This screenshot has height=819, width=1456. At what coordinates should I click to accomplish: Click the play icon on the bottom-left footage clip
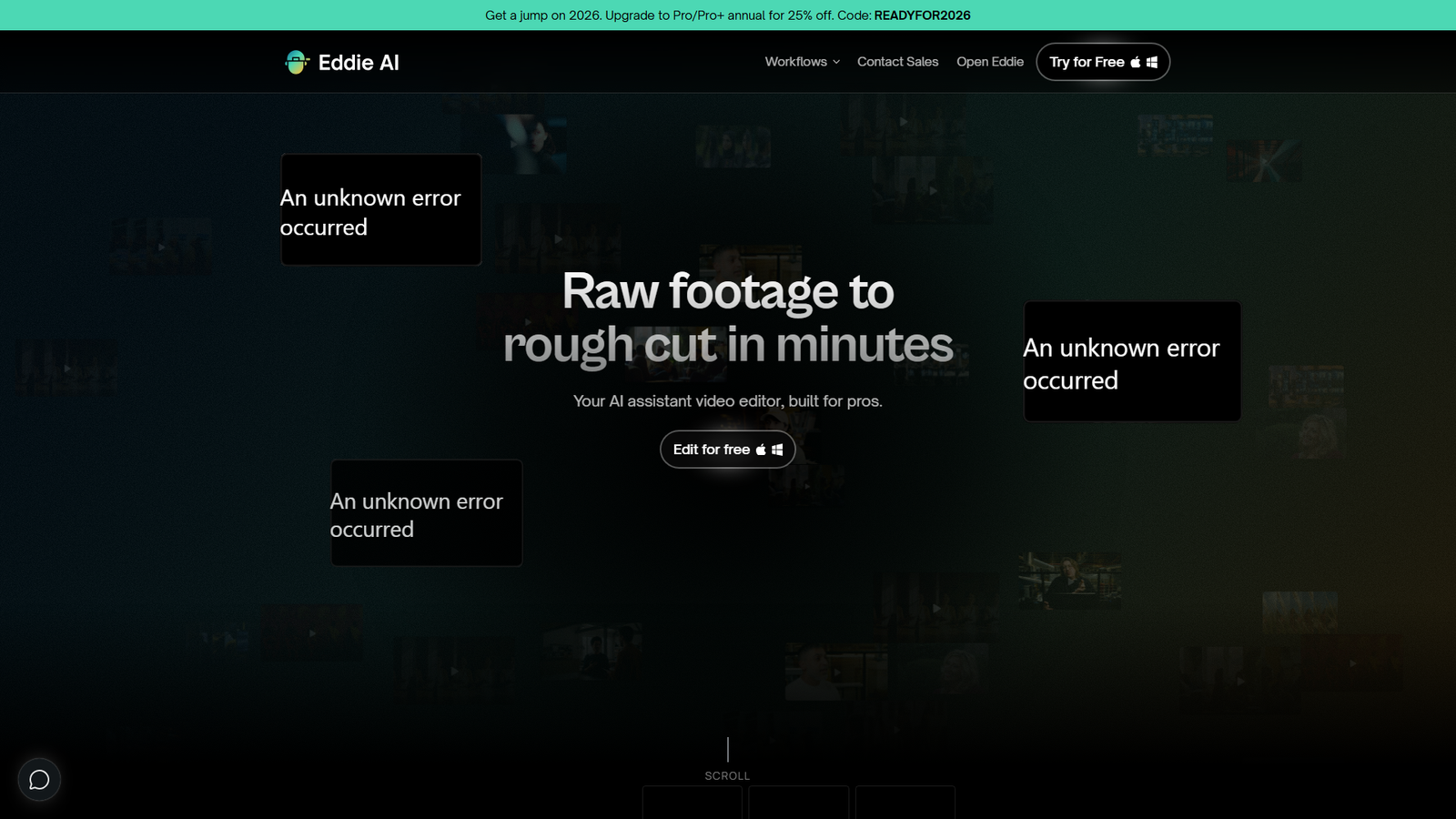(312, 633)
